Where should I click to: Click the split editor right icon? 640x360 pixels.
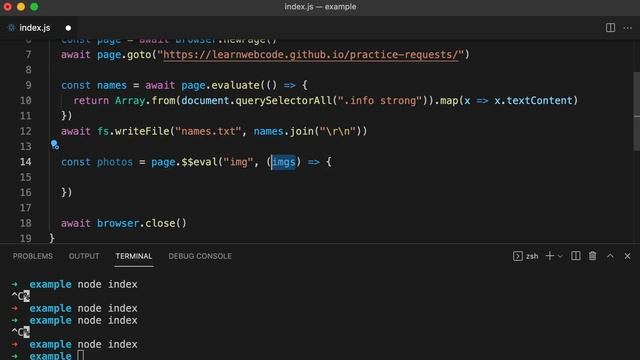[x=610, y=28]
